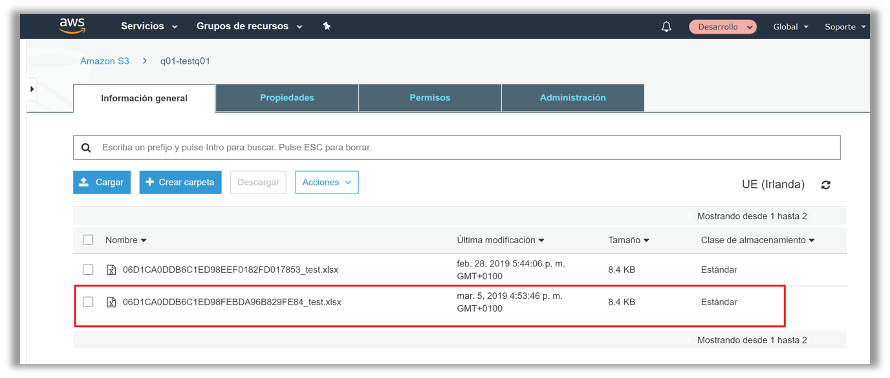Click the search magnifier icon in the prefix box
The height and width of the screenshot is (378, 890).
(86, 148)
